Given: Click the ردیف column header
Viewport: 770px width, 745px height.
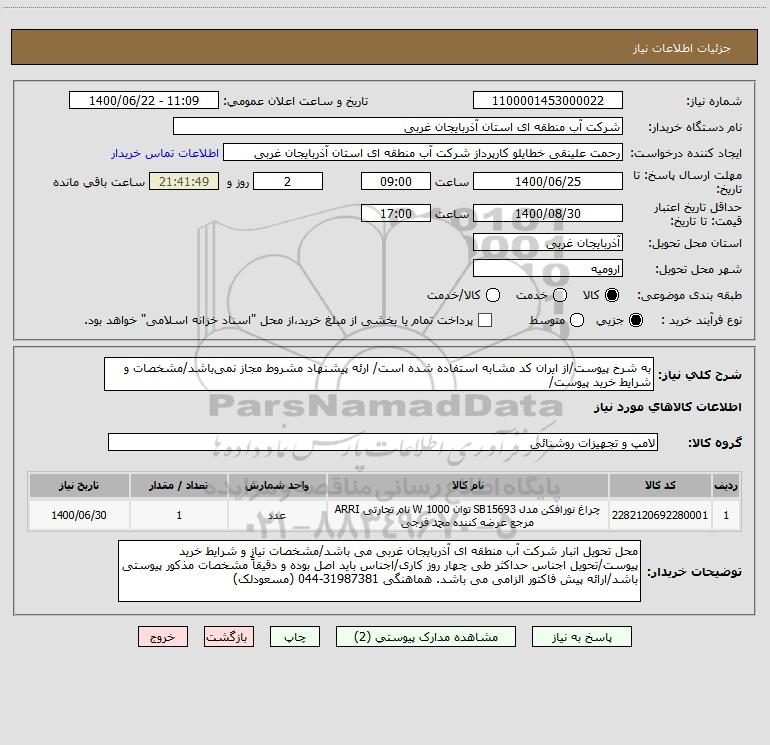Looking at the screenshot, I should pyautogui.click(x=726, y=485).
